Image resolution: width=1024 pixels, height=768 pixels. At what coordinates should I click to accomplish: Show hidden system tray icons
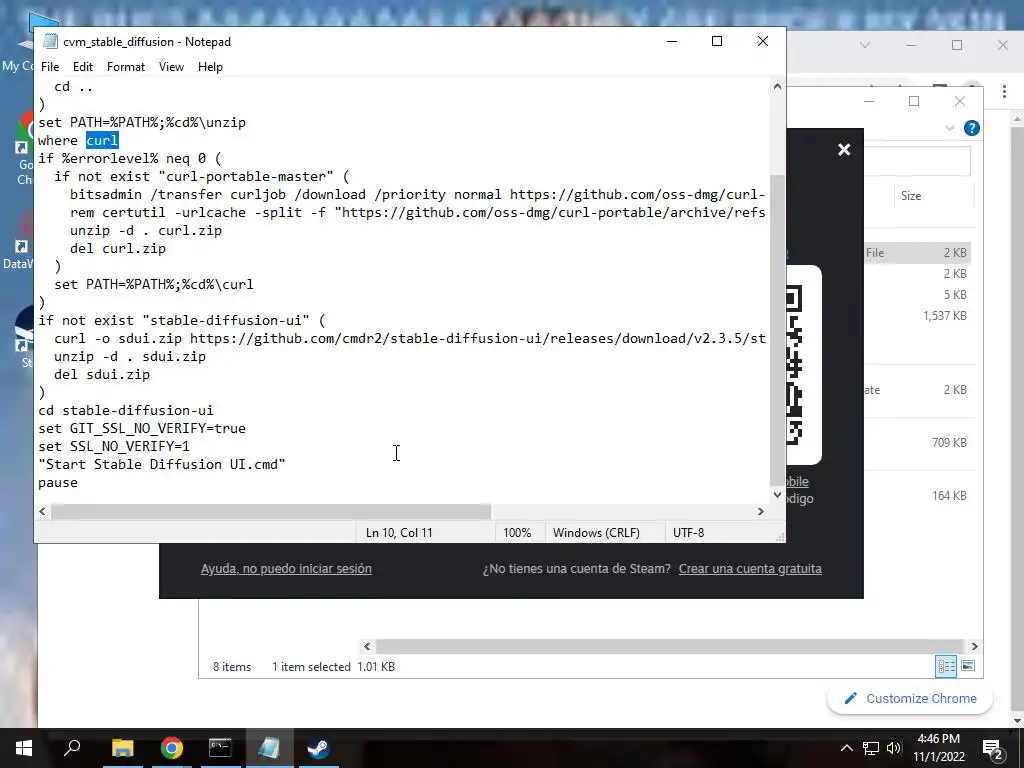(846, 748)
